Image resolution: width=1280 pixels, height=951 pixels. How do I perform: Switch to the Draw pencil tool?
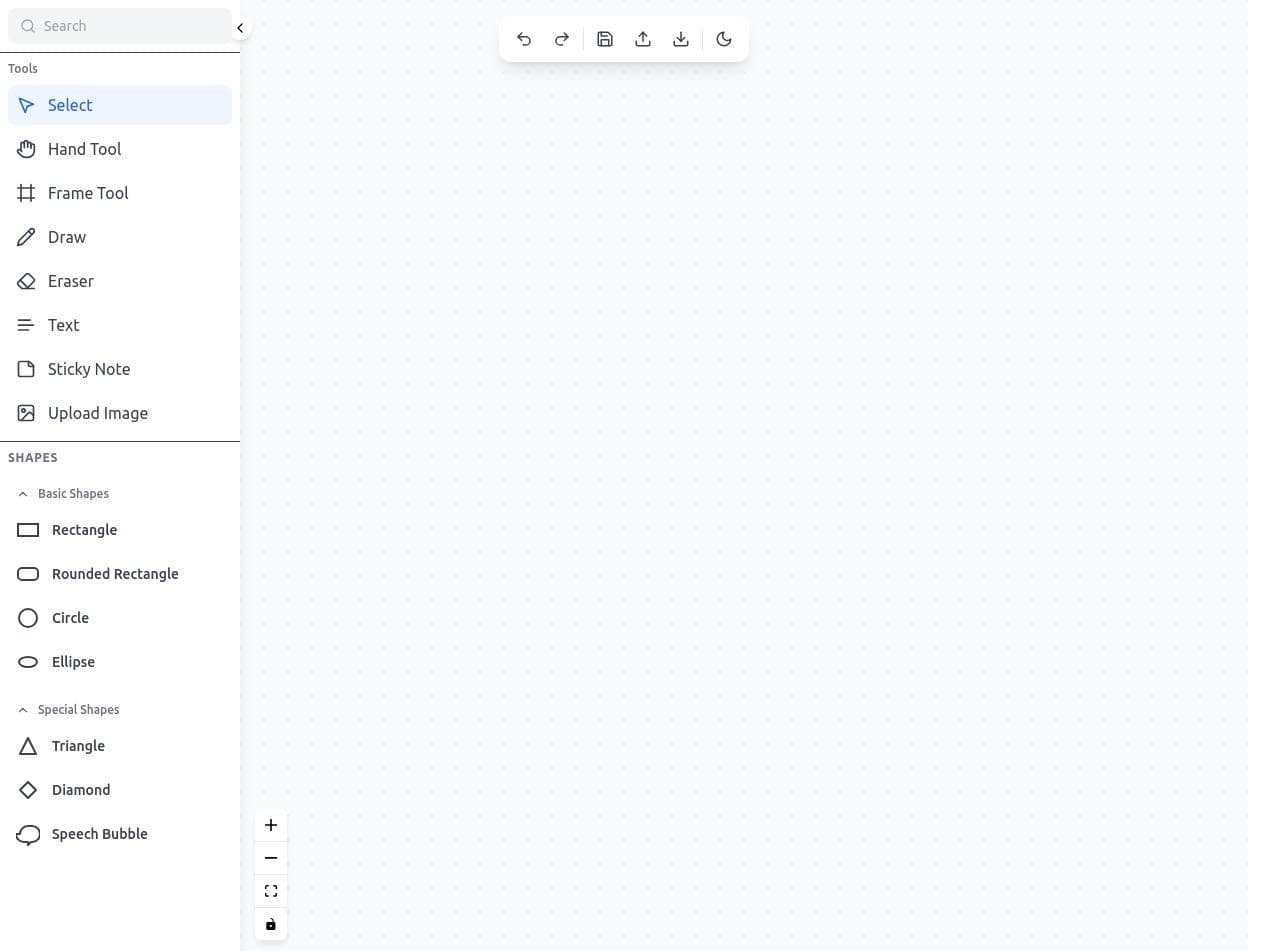120,237
